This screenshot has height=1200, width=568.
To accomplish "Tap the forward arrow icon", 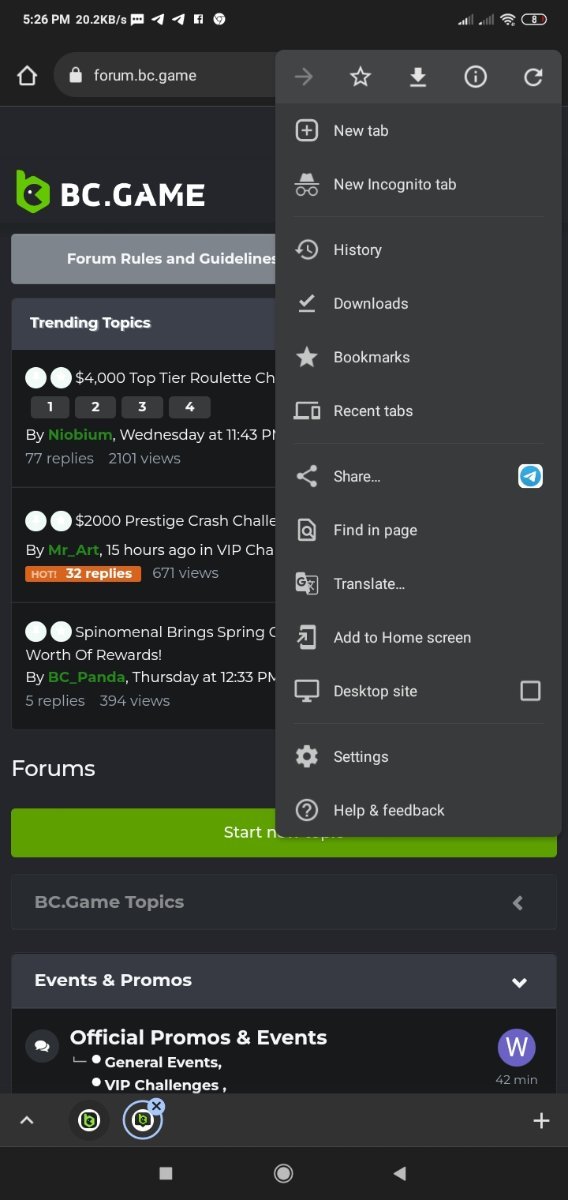I will click(304, 77).
